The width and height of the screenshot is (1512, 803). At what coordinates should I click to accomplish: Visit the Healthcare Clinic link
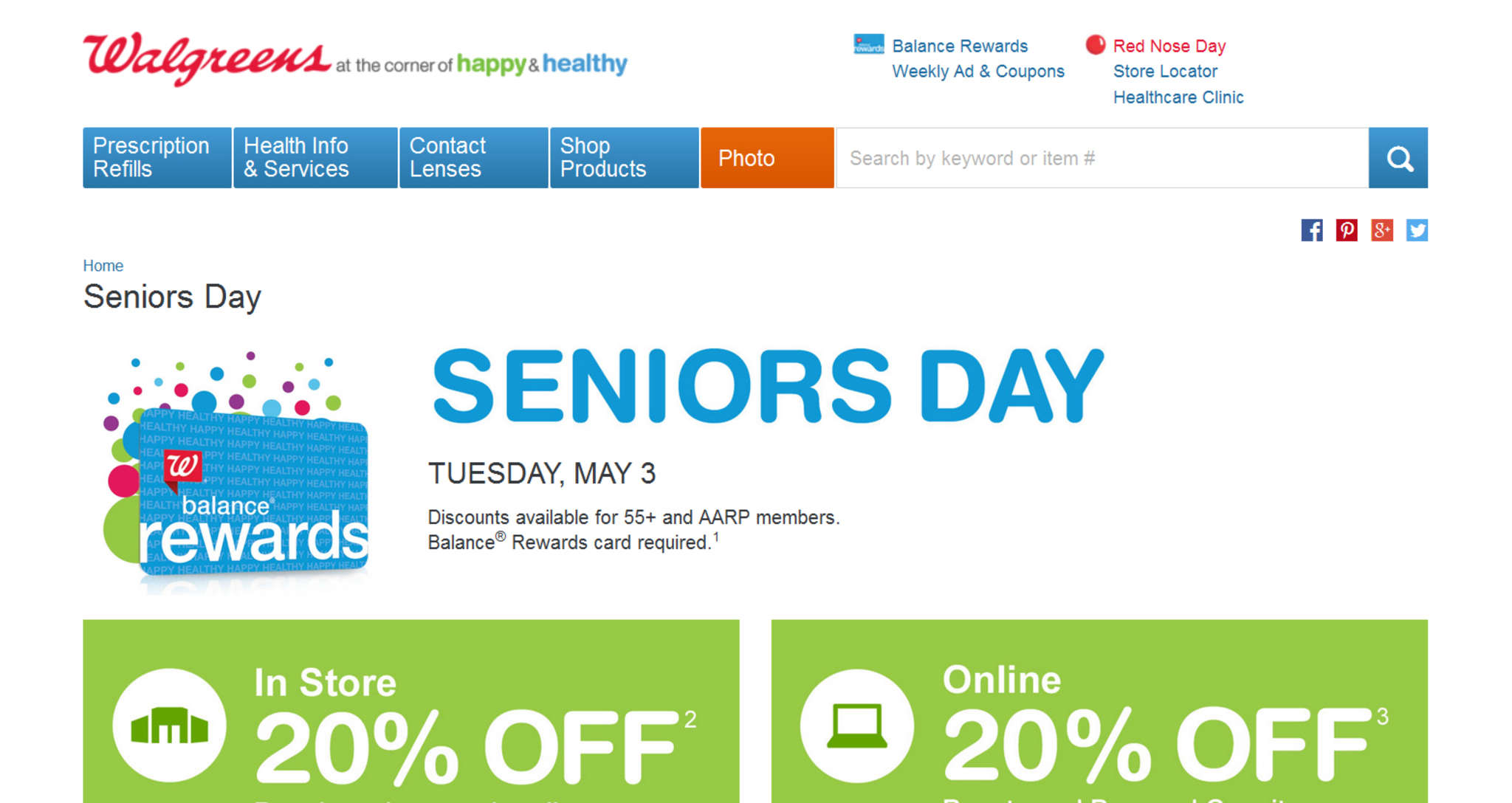click(1178, 97)
